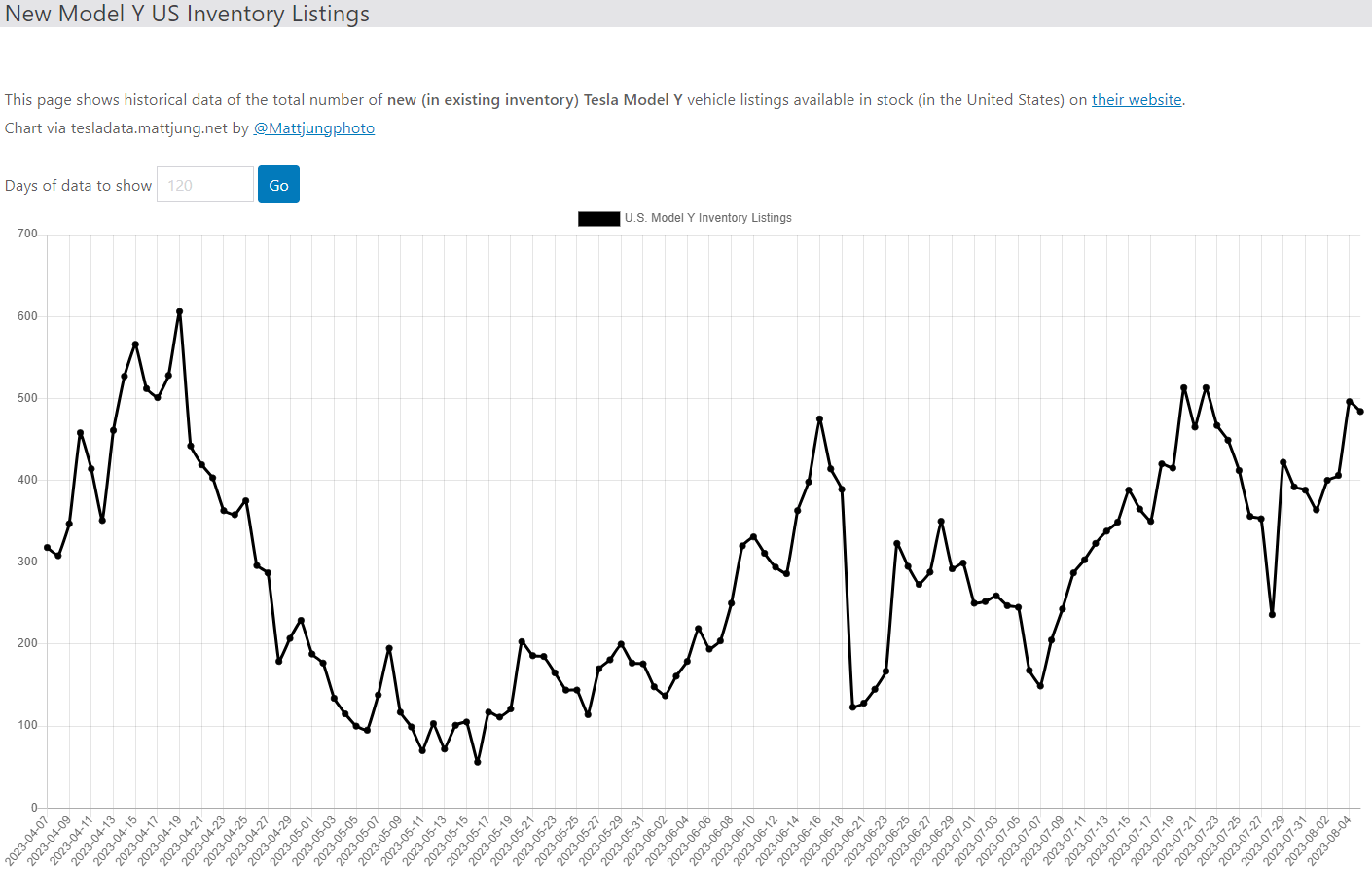Toggle the black legend color swatch
This screenshot has width=1372, height=870.
(x=598, y=218)
